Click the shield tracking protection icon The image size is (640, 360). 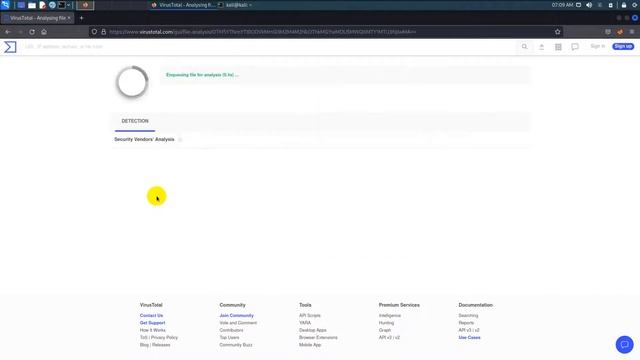coord(94,32)
